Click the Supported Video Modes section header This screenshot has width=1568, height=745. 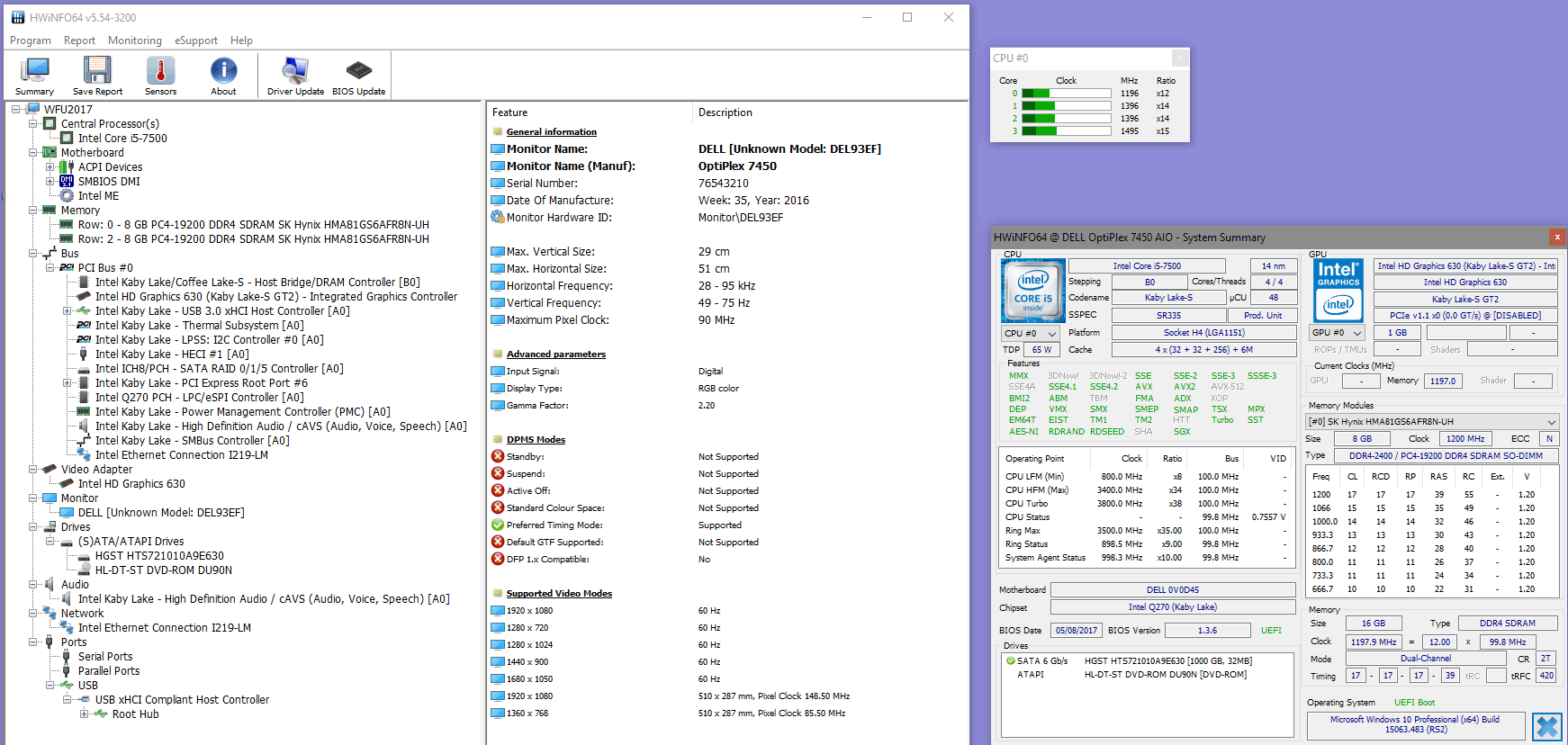tap(559, 594)
